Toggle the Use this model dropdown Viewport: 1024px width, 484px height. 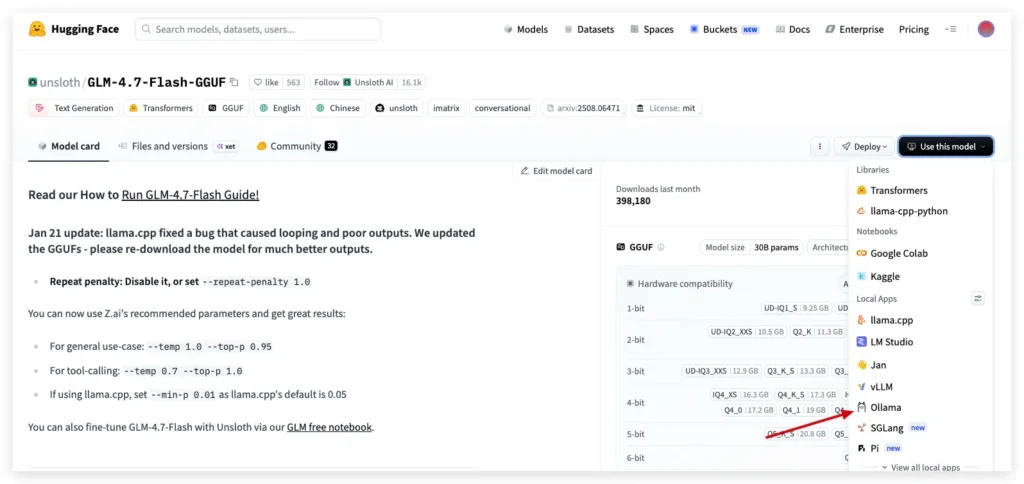pos(946,146)
